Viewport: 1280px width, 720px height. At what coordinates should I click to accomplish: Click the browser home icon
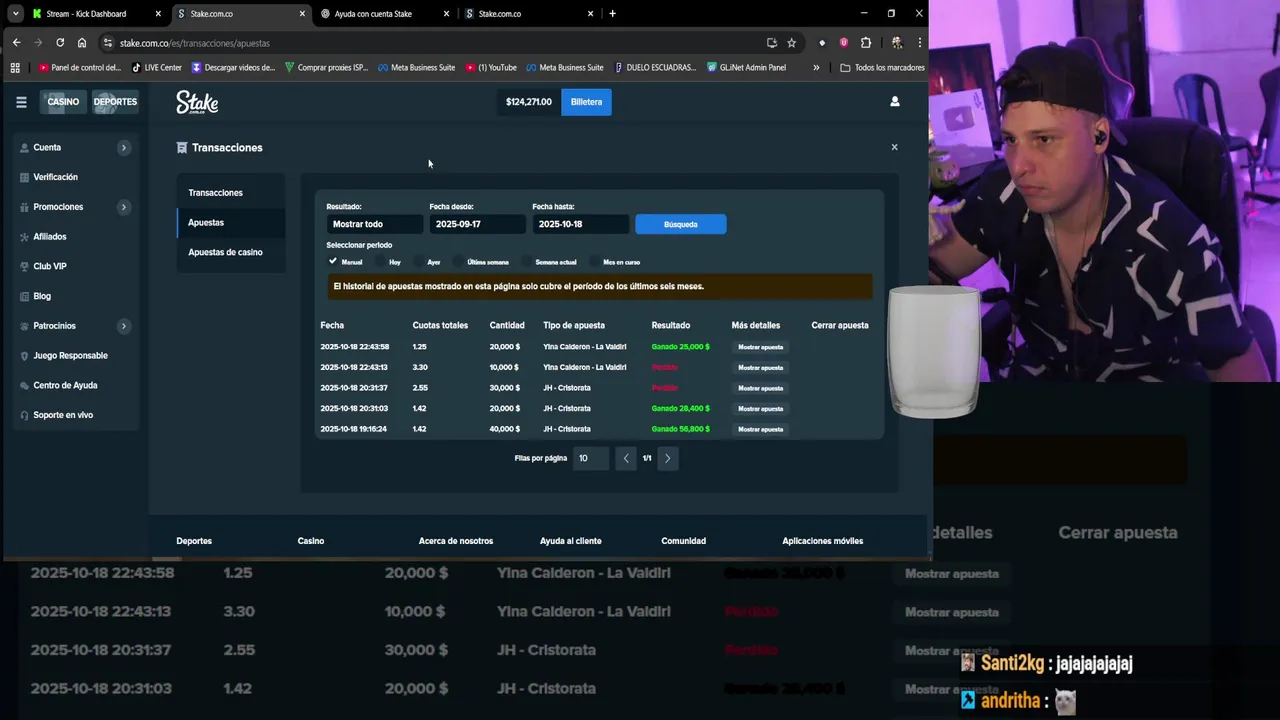82,43
